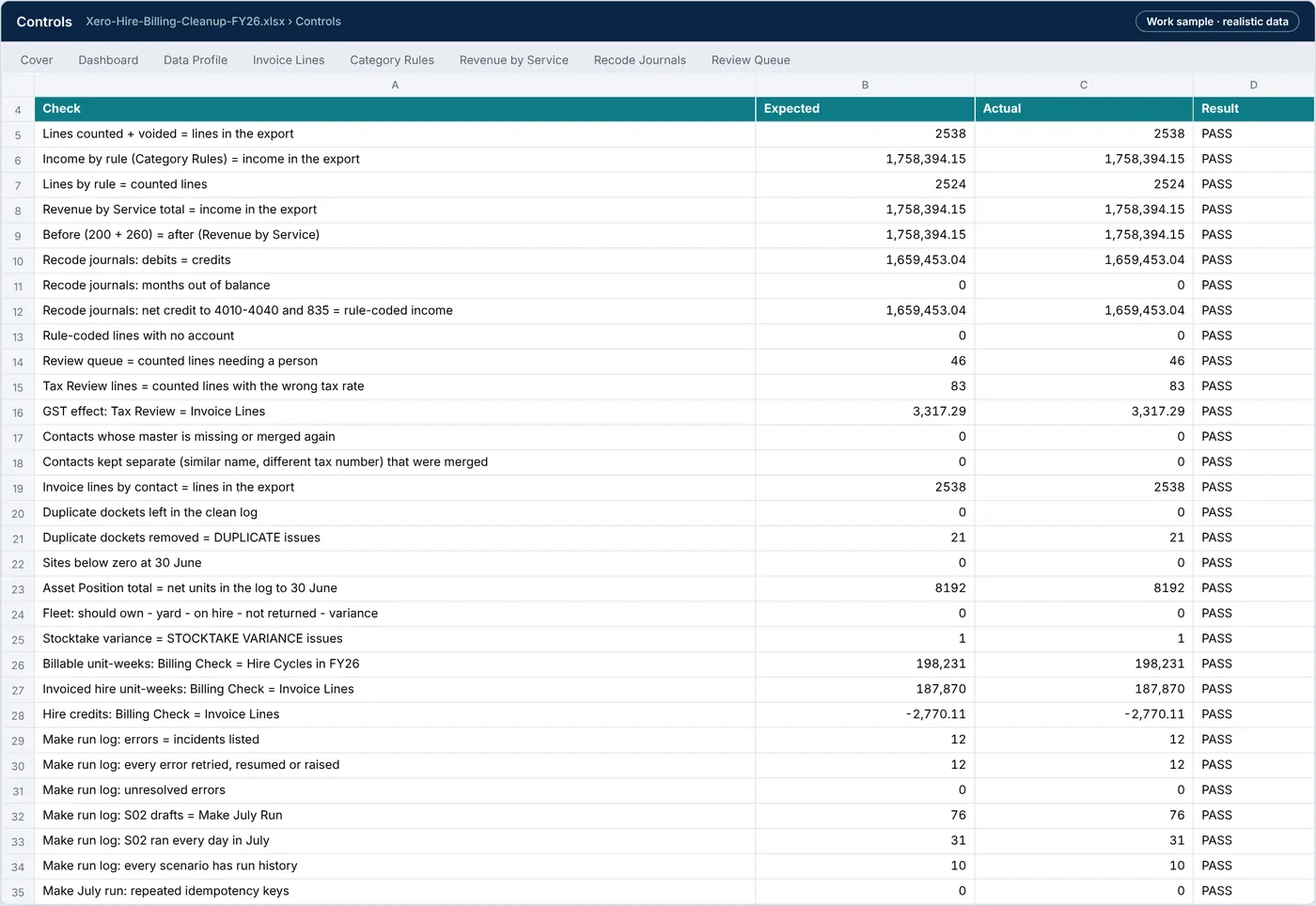
Task: Click the 'Actual' header cell
Action: click(x=1084, y=109)
